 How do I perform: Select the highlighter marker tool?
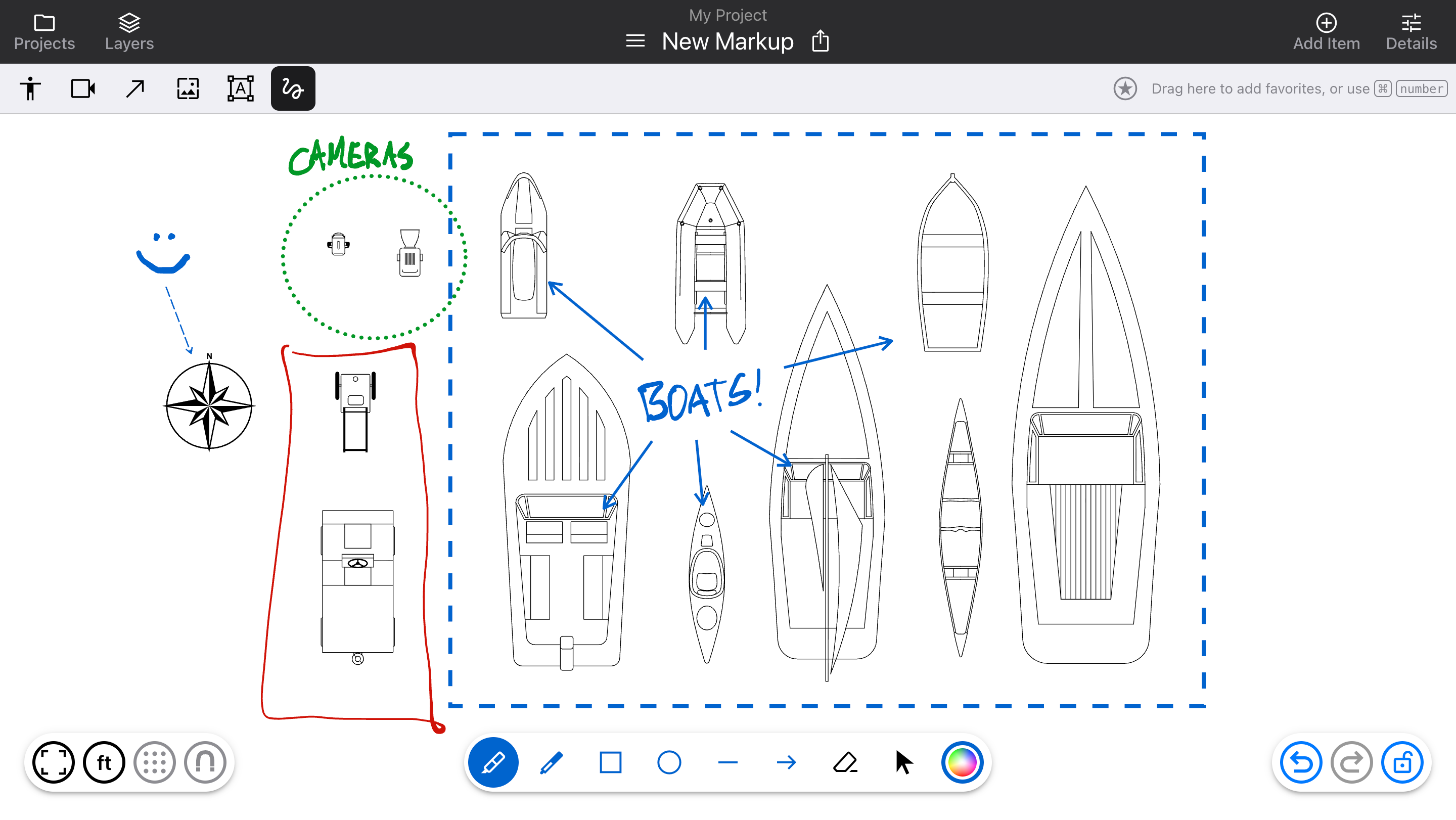pyautogui.click(x=493, y=762)
